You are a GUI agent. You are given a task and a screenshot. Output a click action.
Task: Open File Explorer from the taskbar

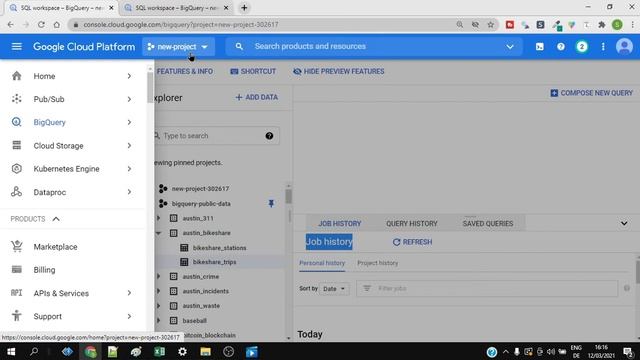point(205,351)
